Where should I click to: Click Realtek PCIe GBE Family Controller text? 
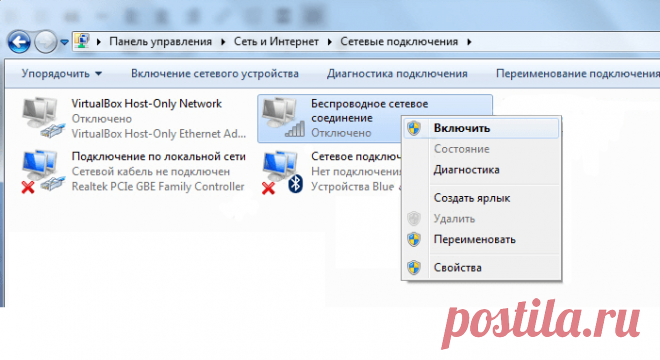[158, 187]
